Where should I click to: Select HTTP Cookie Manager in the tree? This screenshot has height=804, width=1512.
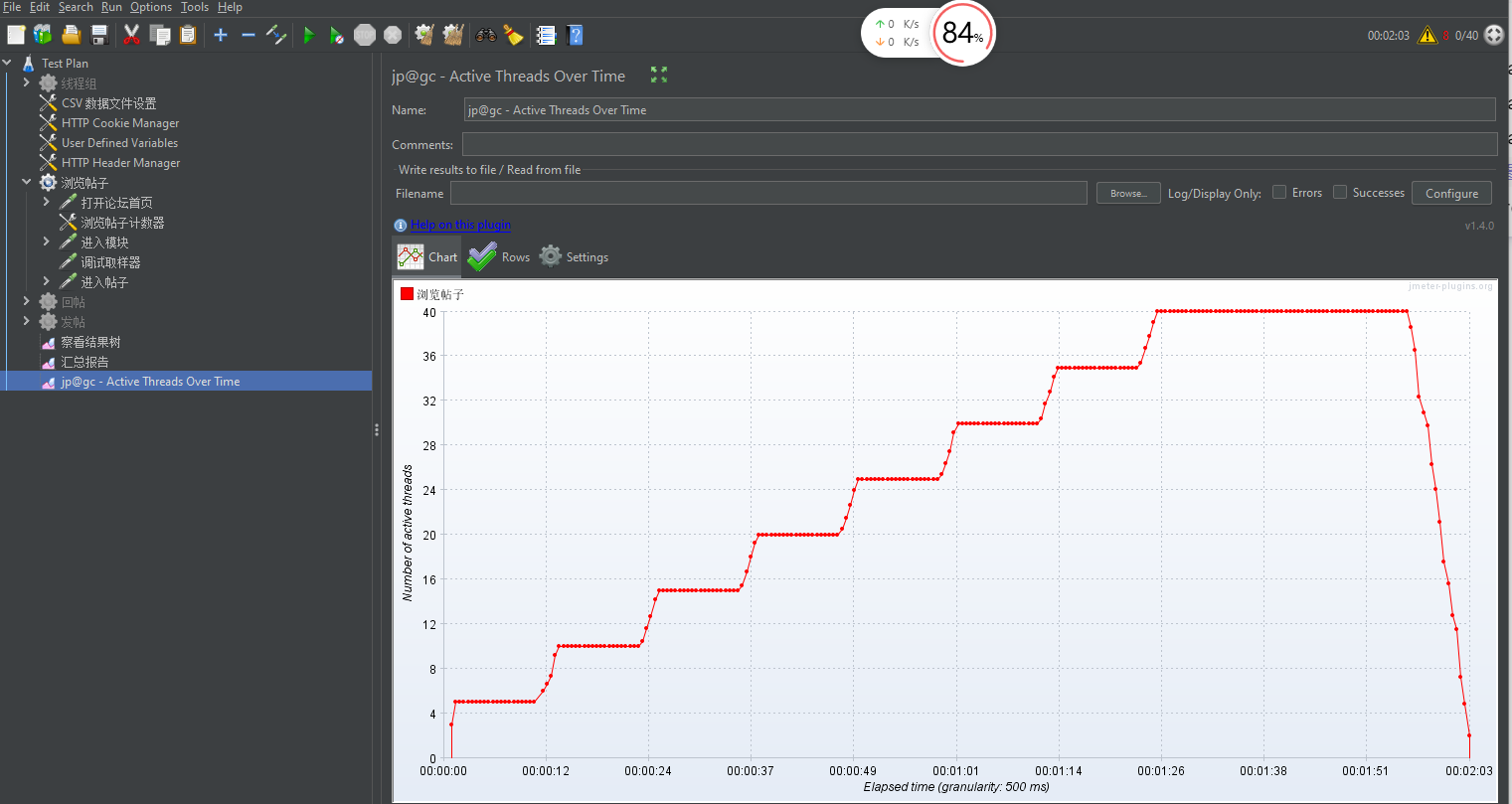click(x=120, y=122)
